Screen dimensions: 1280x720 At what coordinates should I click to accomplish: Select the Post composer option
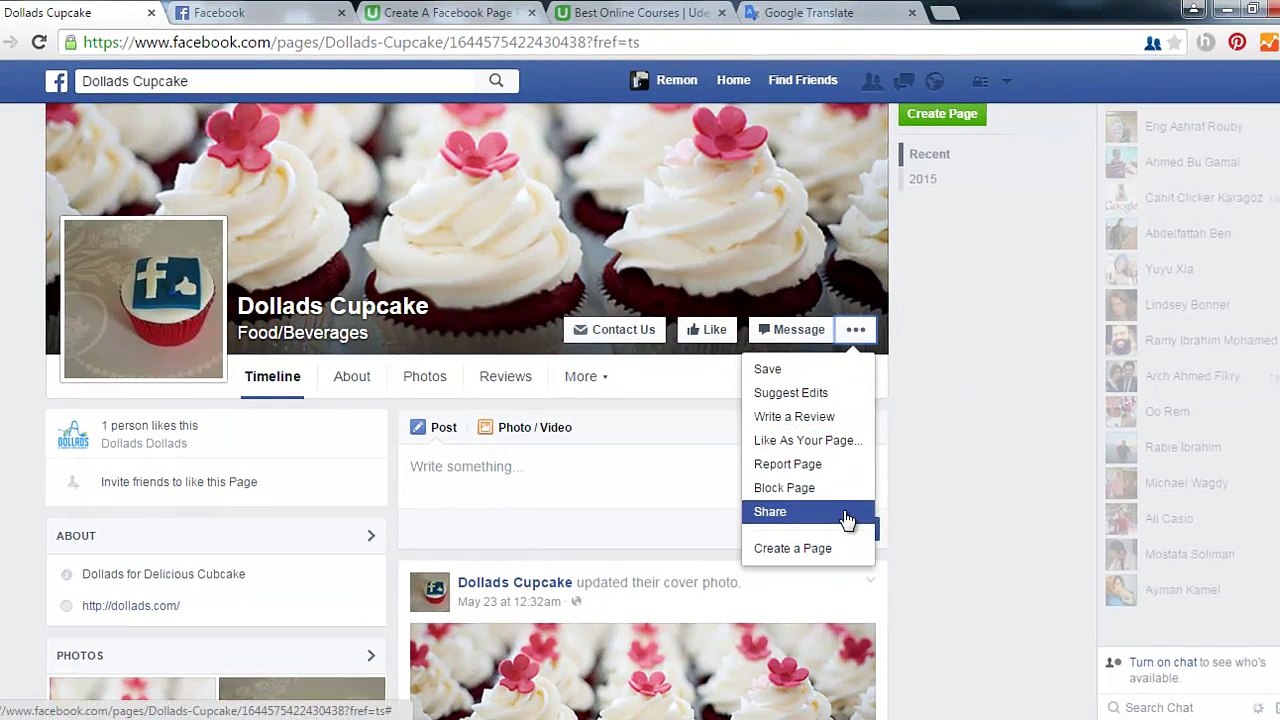[433, 427]
